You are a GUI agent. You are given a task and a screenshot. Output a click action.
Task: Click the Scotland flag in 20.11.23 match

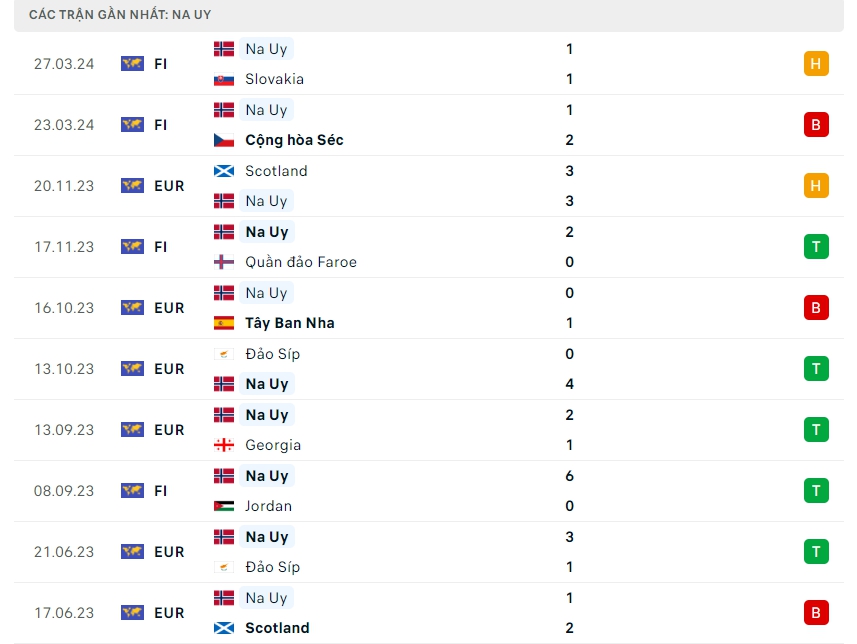[x=224, y=171]
